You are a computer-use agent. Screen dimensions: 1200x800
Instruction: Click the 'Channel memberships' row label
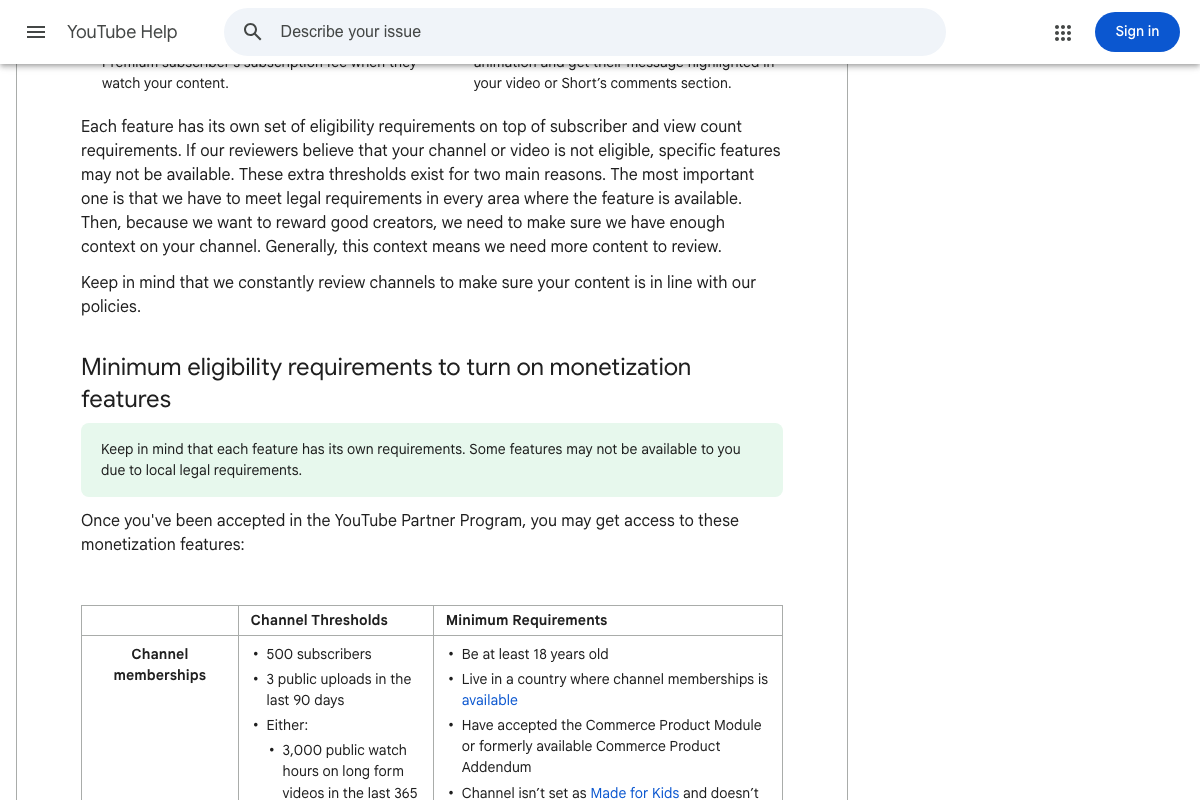[x=160, y=665]
